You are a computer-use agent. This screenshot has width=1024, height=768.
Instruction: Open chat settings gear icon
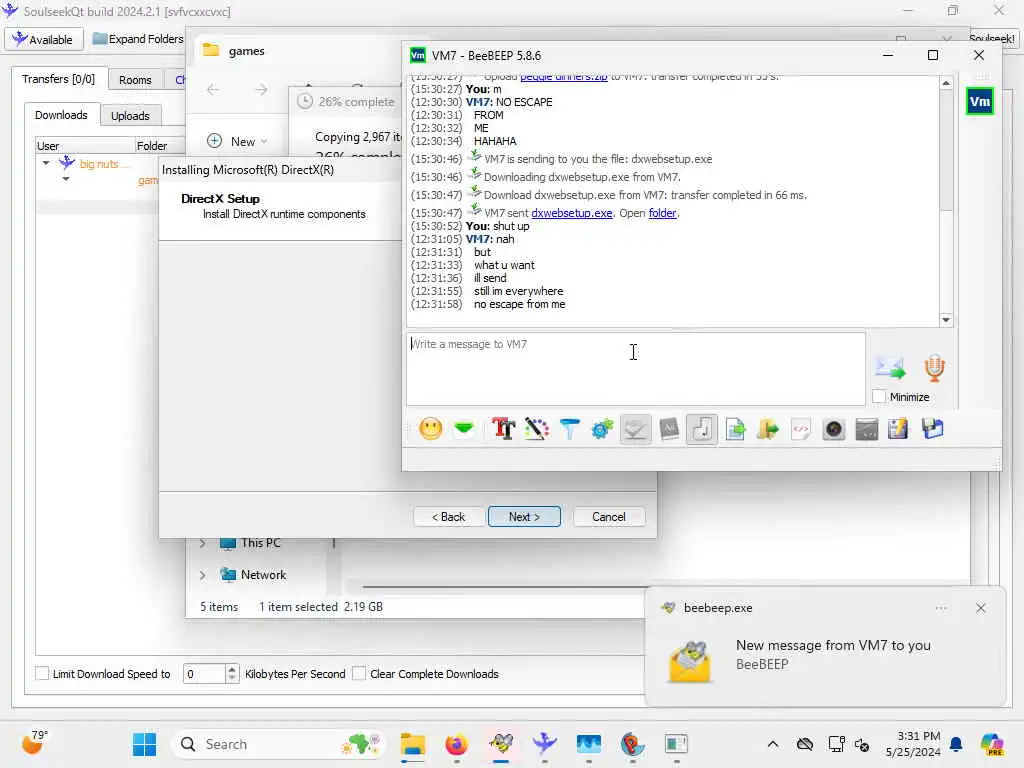(602, 429)
